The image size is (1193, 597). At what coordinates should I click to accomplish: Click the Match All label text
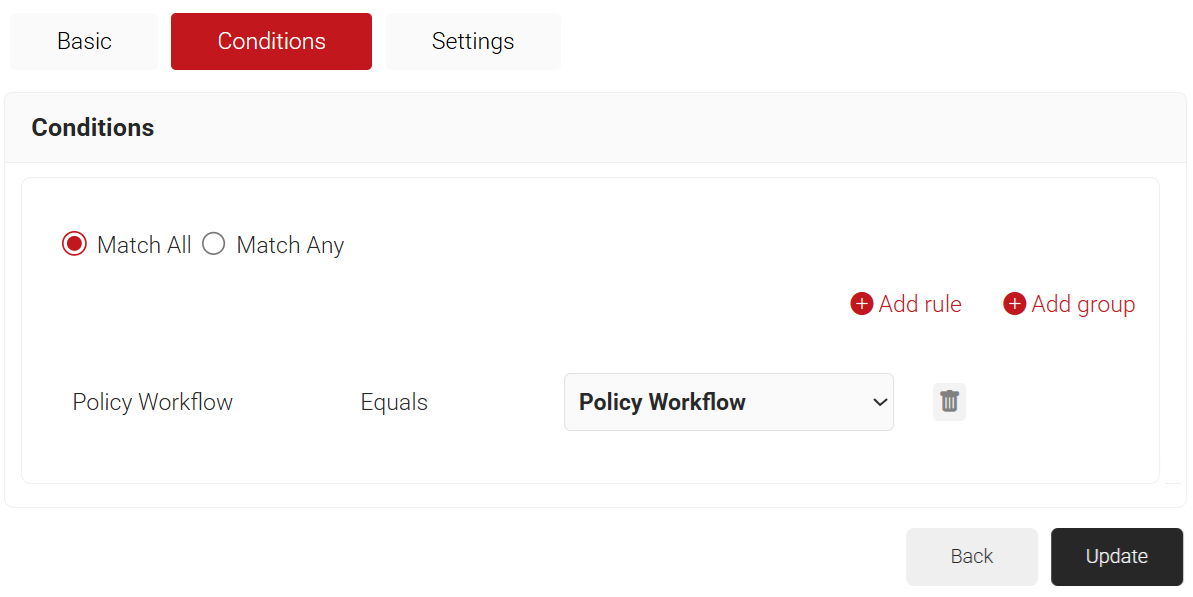point(144,245)
